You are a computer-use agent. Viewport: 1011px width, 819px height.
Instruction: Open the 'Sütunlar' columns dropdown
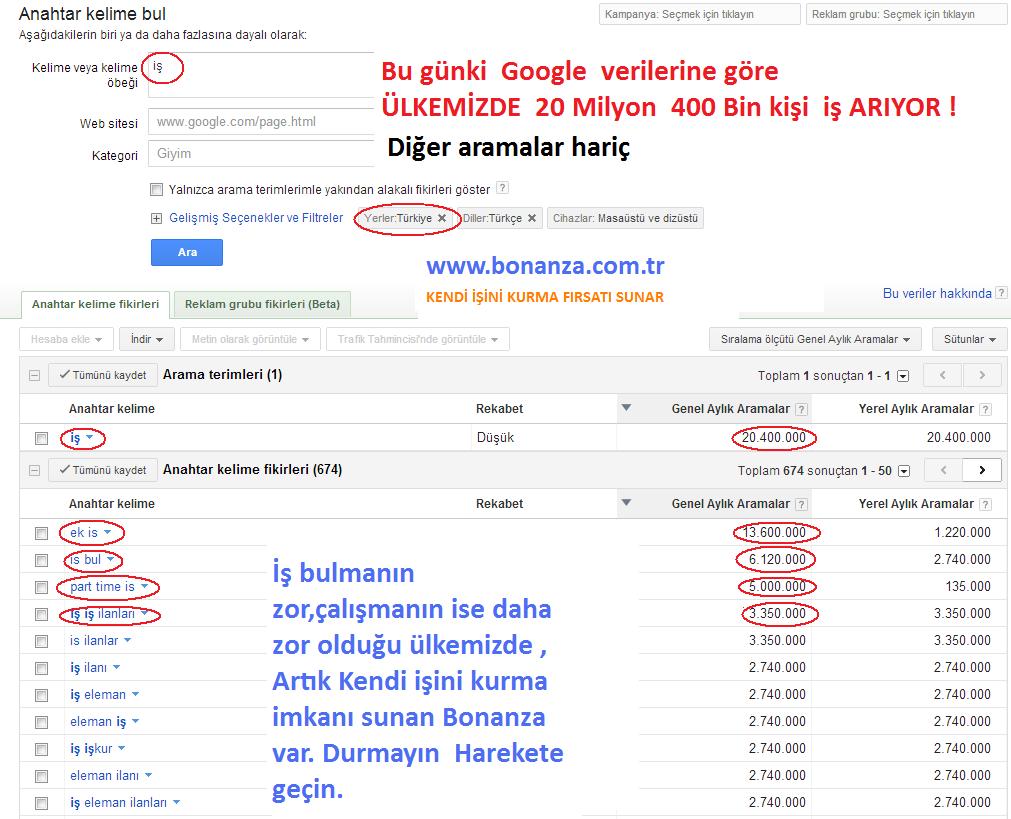click(970, 339)
